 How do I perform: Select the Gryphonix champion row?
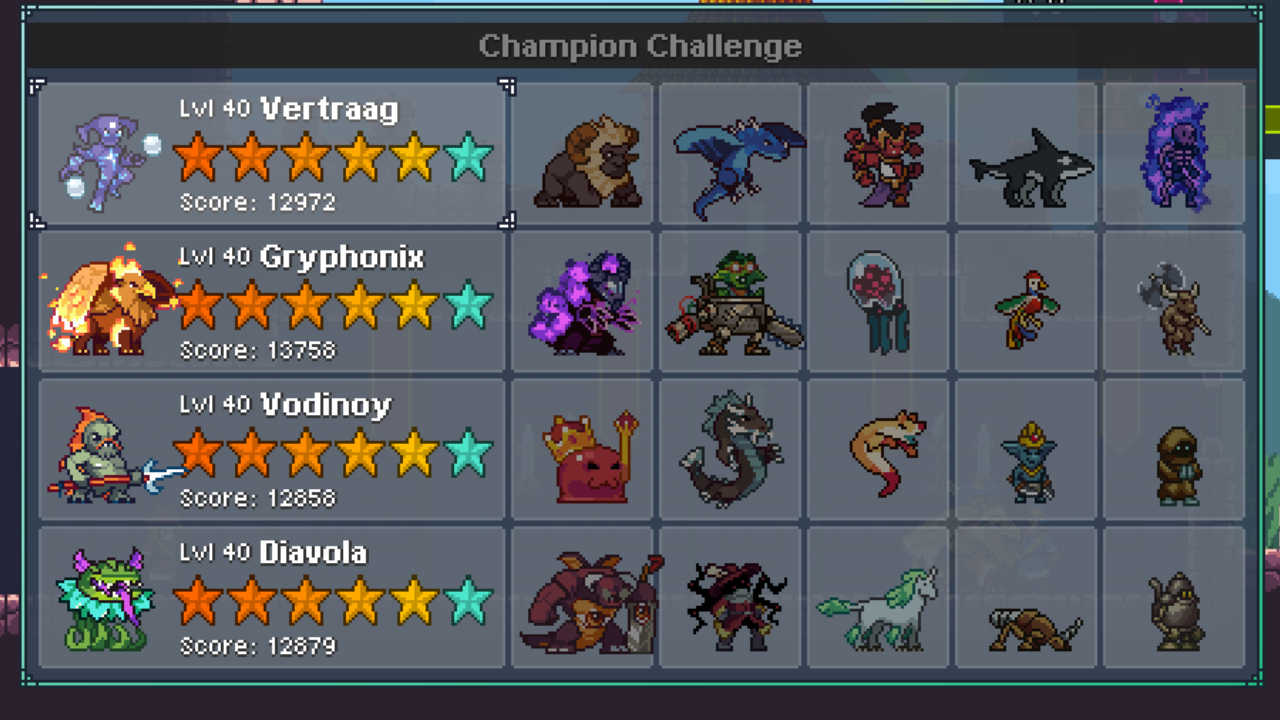[x=272, y=302]
